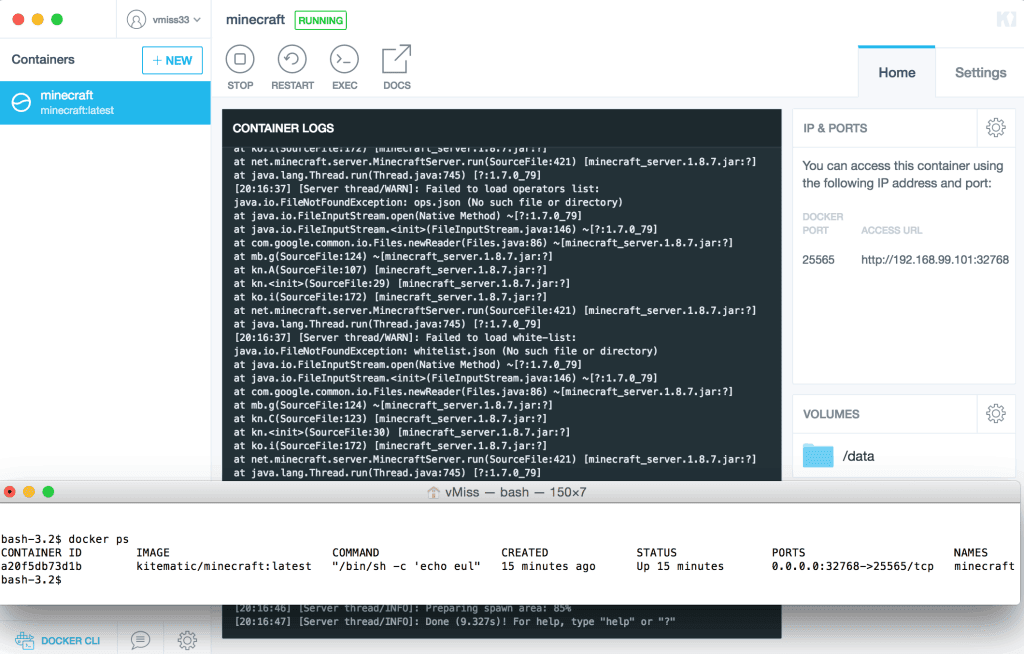Image resolution: width=1024 pixels, height=654 pixels.
Task: Click the home icon in terminal title
Action: [433, 493]
